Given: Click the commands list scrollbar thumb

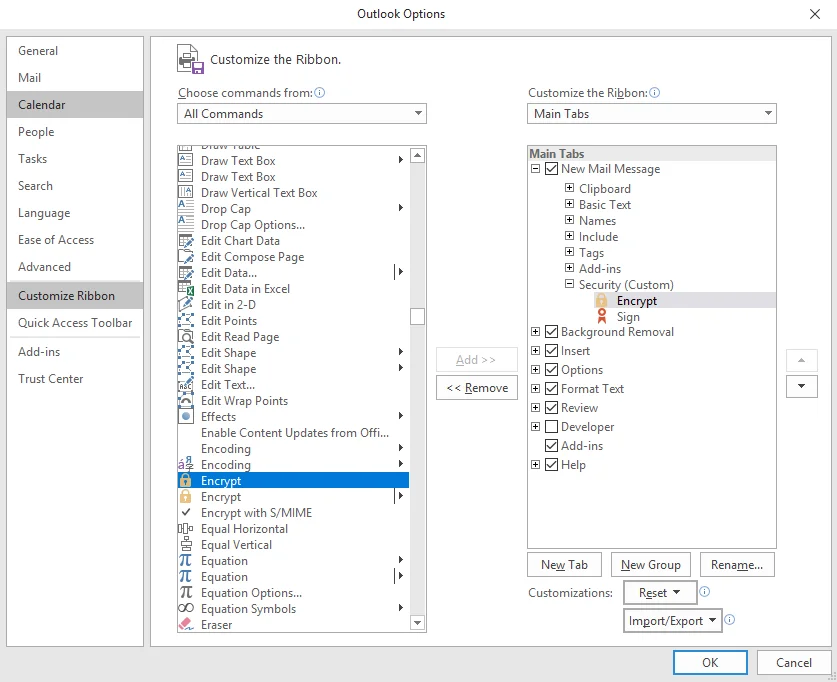Looking at the screenshot, I should (417, 316).
